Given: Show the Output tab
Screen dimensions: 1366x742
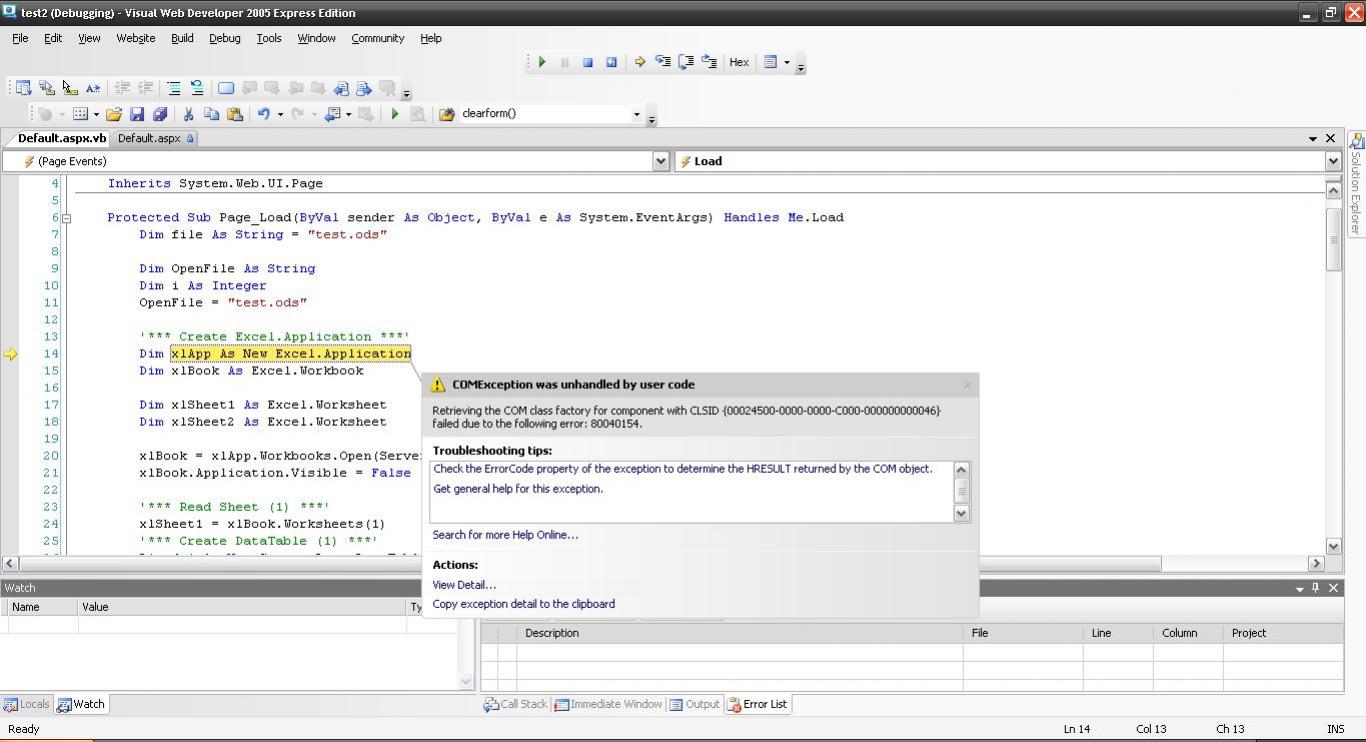Looking at the screenshot, I should (694, 704).
